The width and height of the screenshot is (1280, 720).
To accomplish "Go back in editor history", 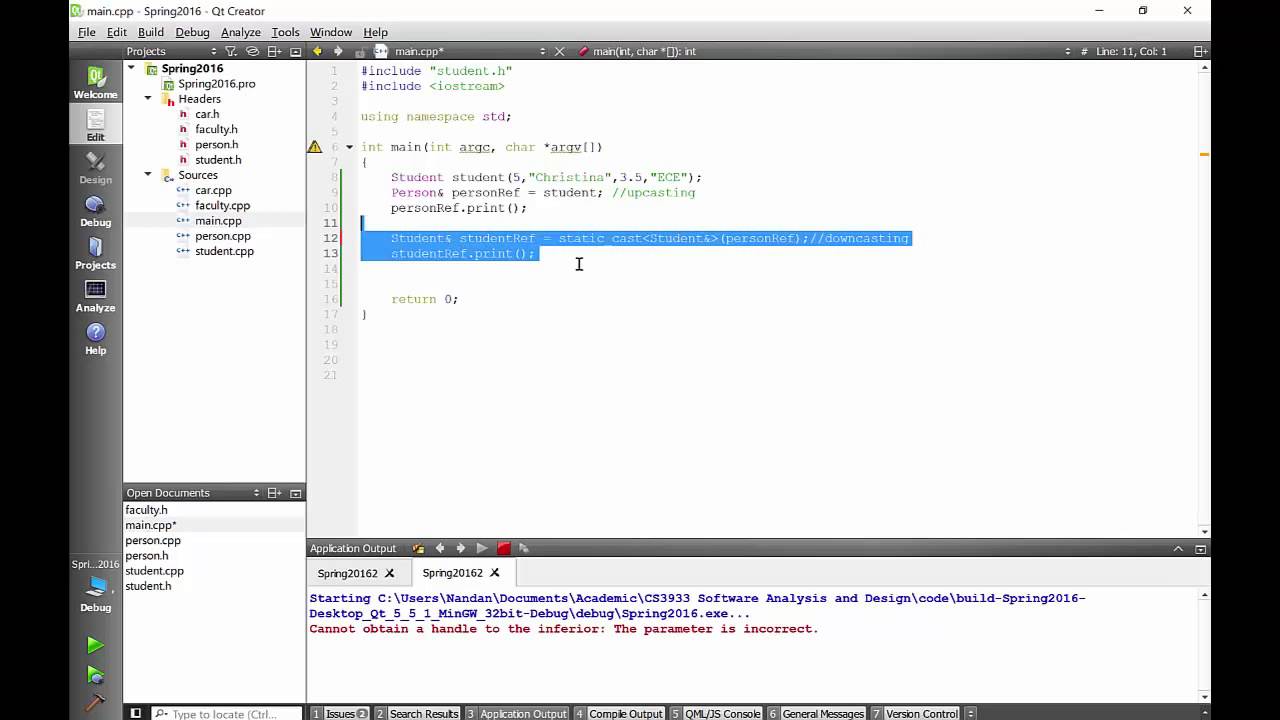I will point(317,51).
